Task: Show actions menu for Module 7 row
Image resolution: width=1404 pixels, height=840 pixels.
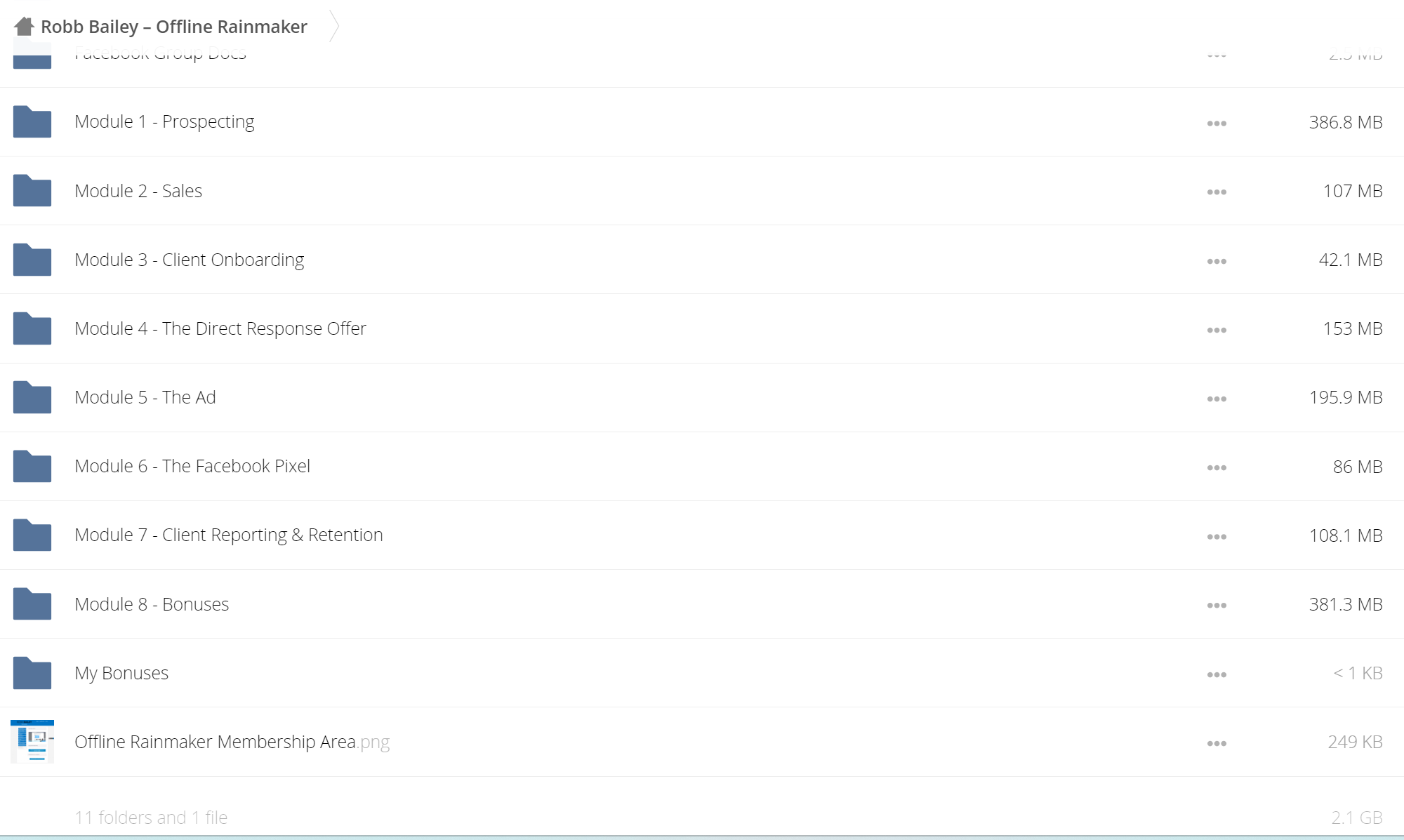Action: (1217, 537)
